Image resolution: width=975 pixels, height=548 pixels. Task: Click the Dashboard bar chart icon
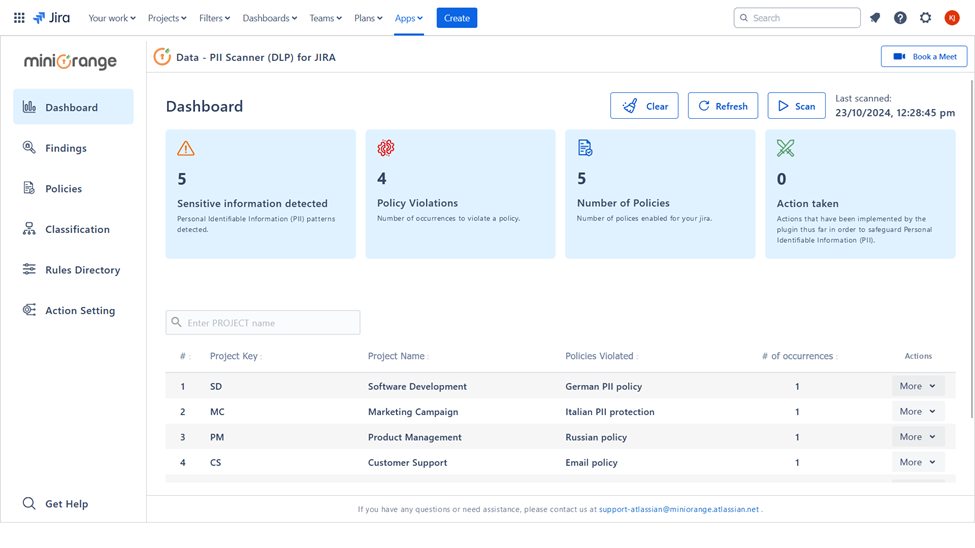pyautogui.click(x=29, y=107)
